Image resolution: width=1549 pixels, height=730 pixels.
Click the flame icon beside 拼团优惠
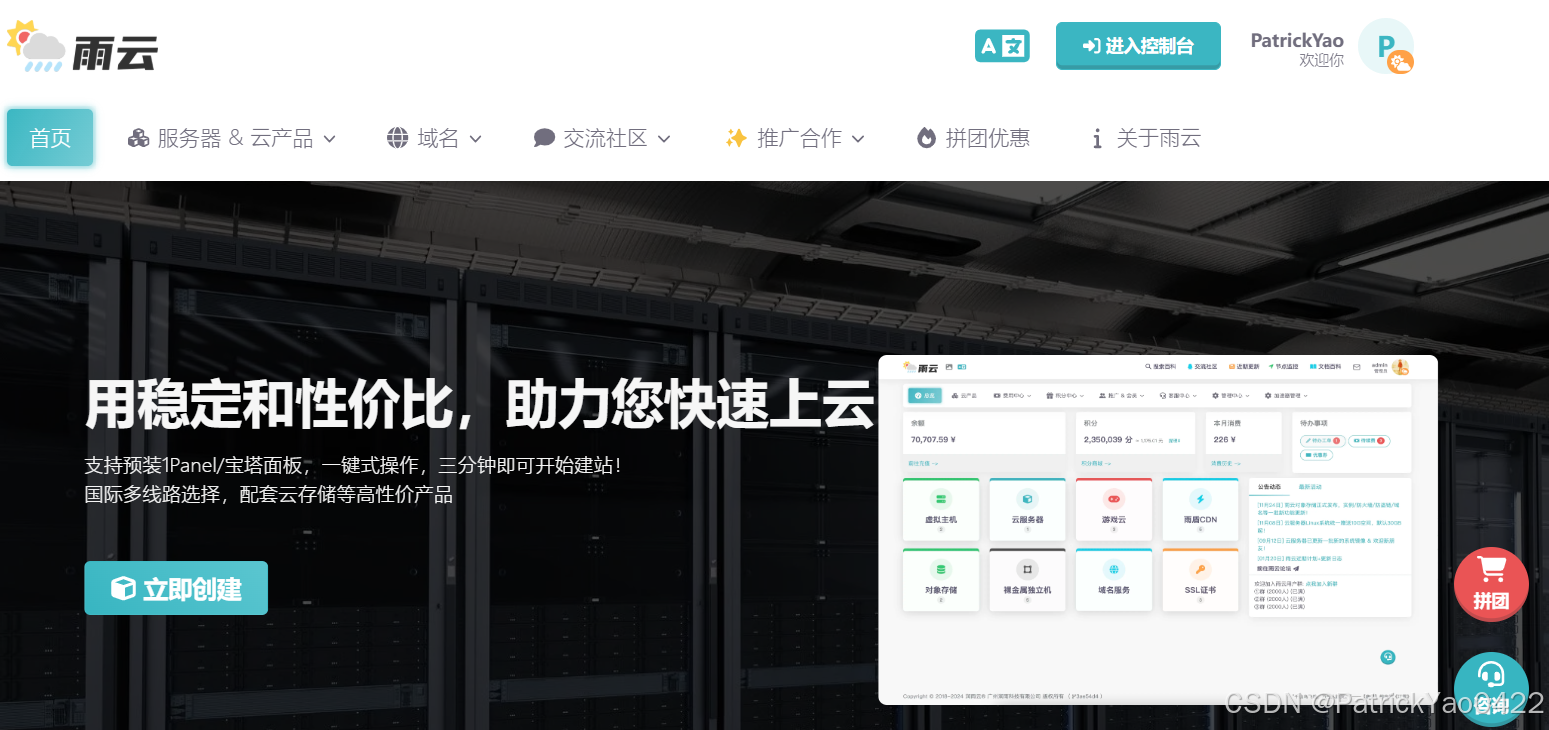(x=926, y=138)
